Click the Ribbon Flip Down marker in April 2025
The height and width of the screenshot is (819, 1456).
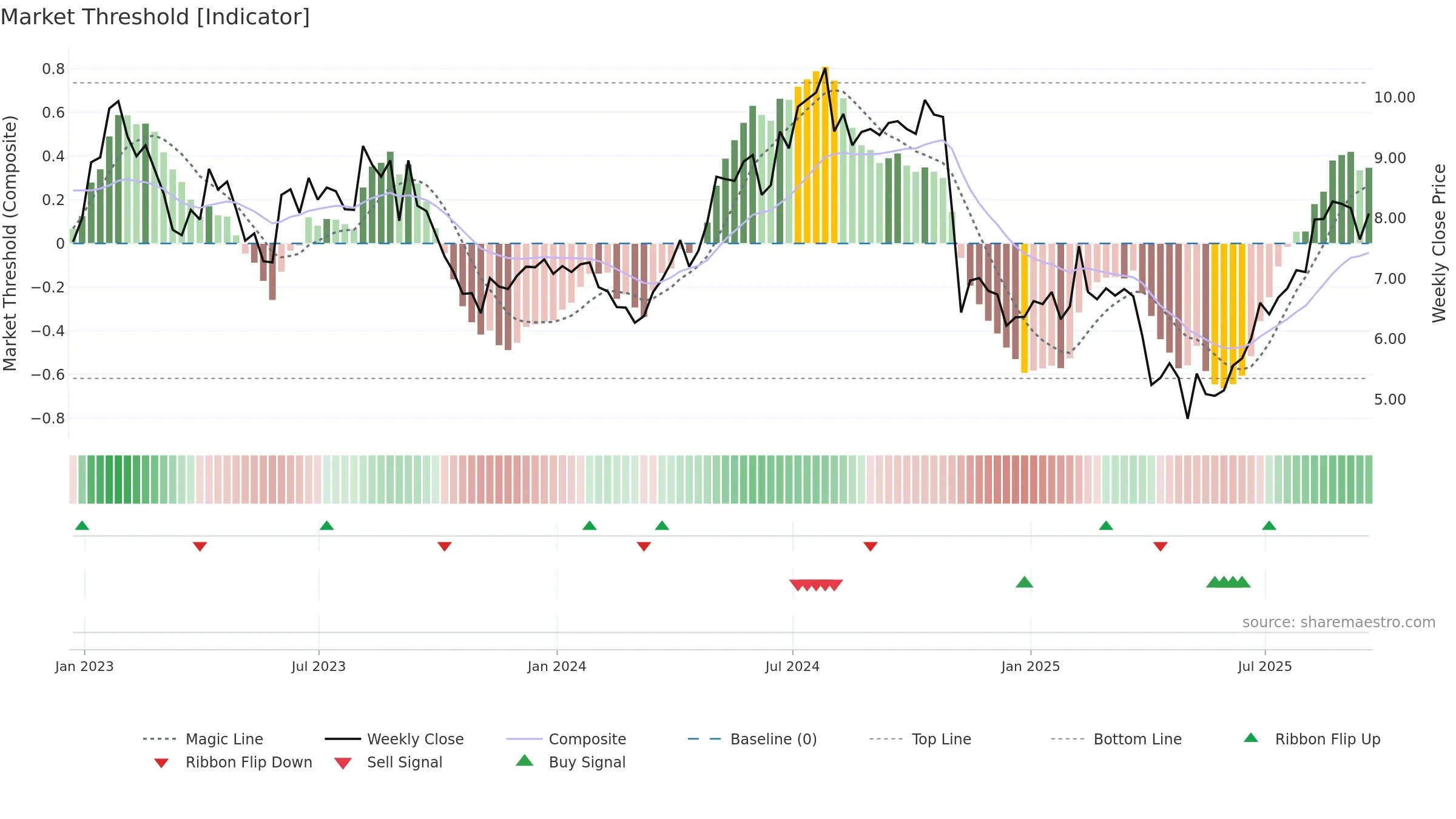click(x=1160, y=547)
